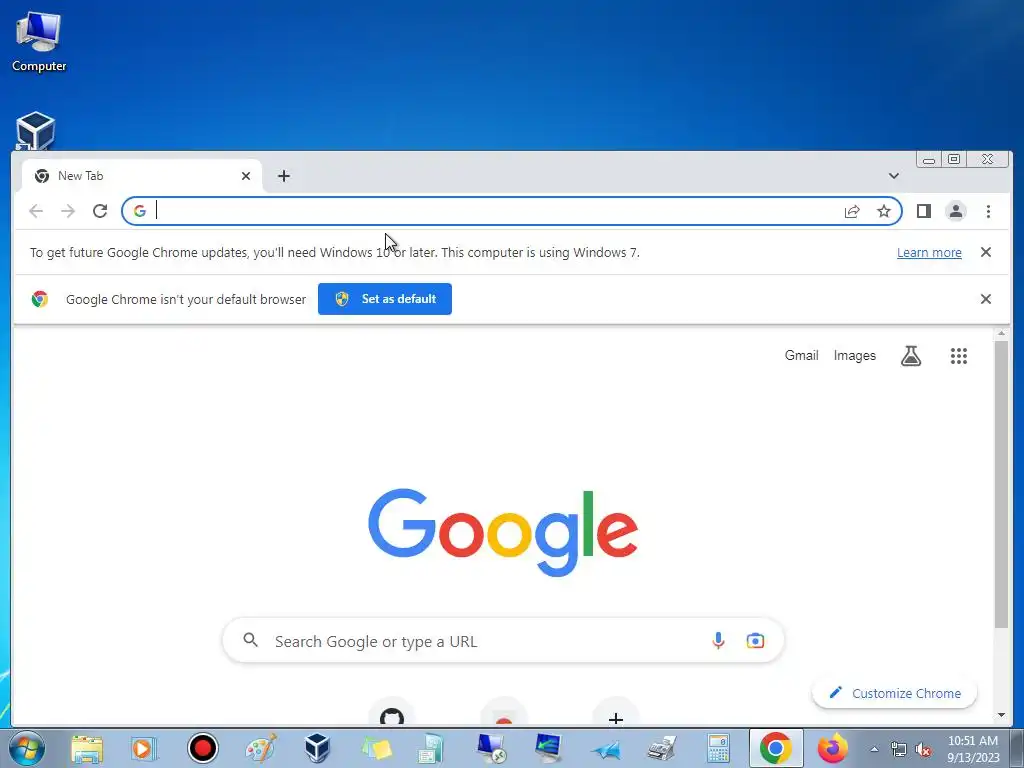The image size is (1024, 768).
Task: Open the Images link
Action: point(854,355)
